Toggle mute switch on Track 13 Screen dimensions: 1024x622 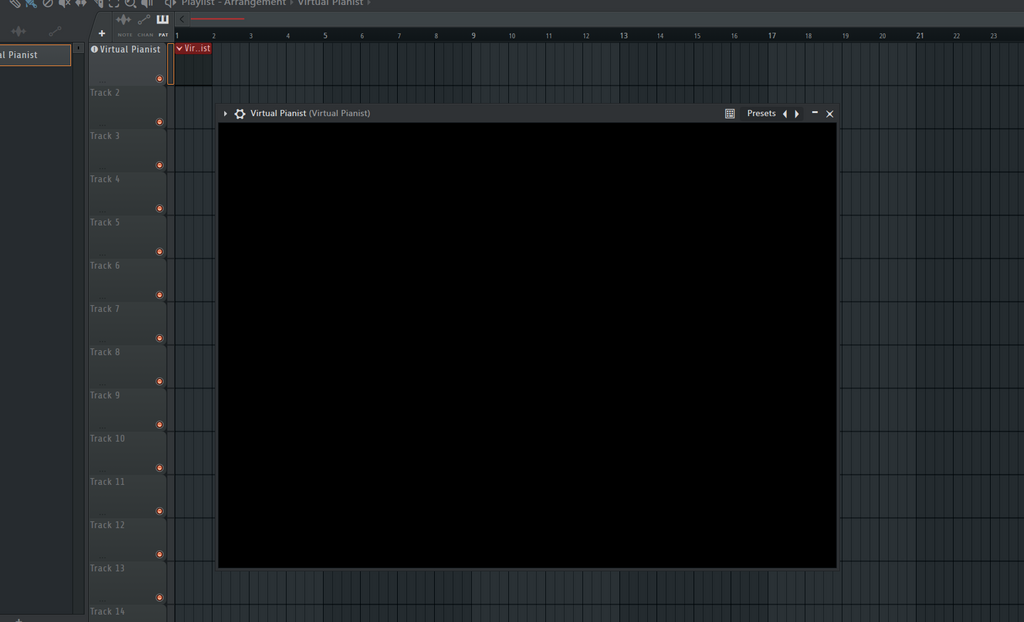point(159,597)
